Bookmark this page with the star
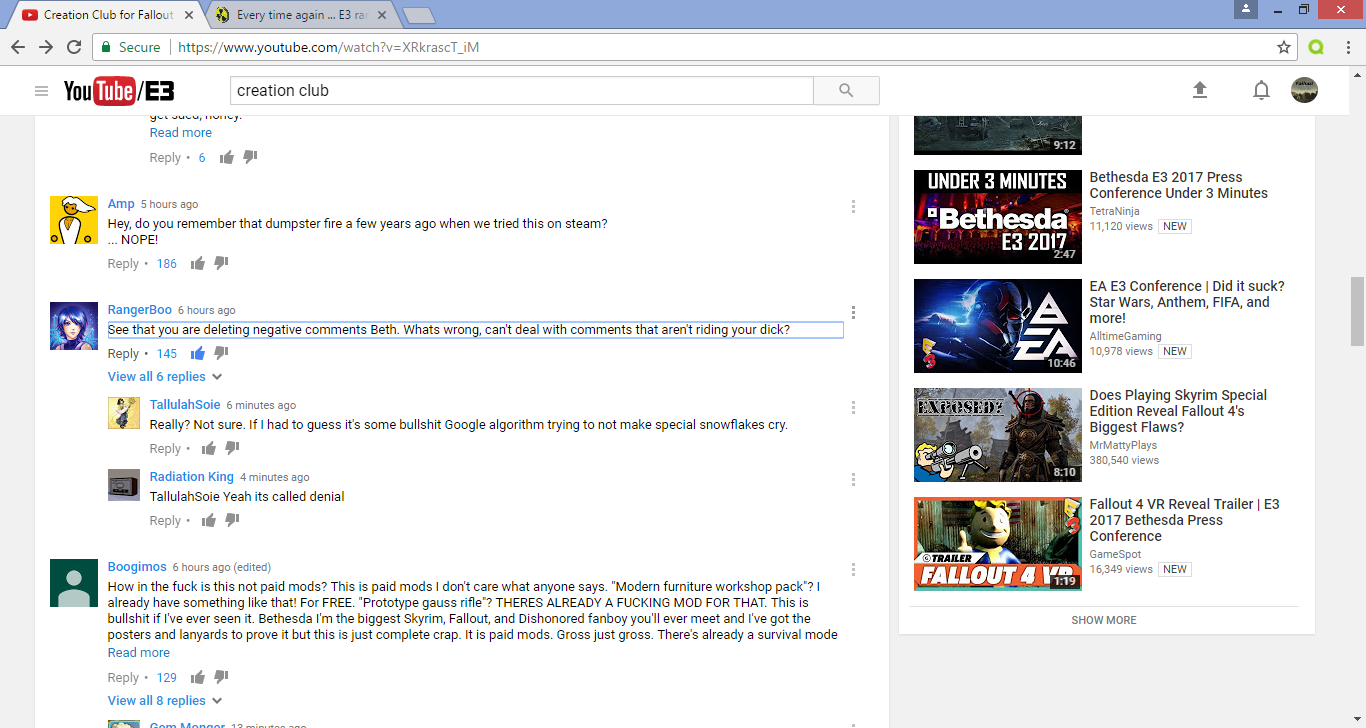The image size is (1366, 728). tap(1284, 47)
